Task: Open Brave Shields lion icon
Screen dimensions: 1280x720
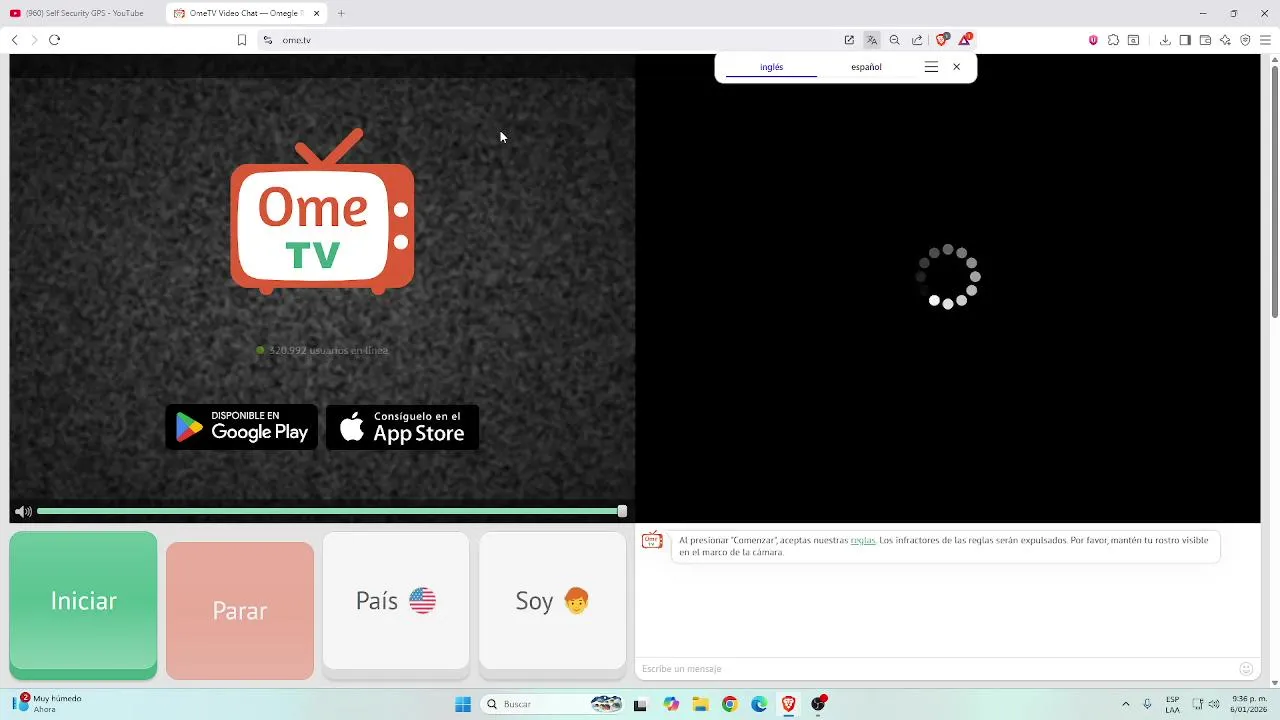Action: [x=942, y=40]
